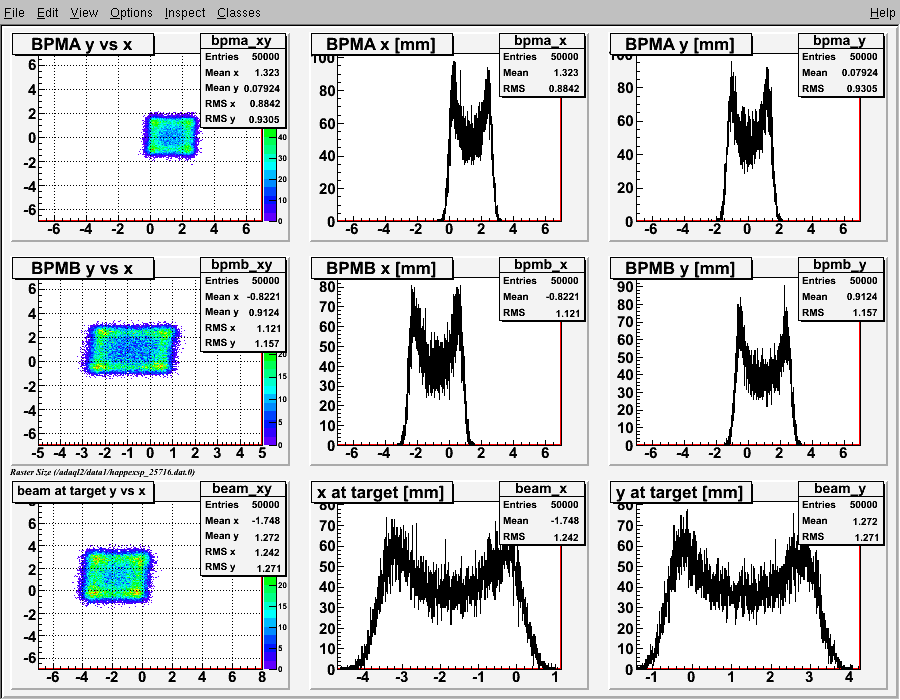Viewport: 900px width, 700px height.
Task: Click 'RMS 1.242' in beam_x stats
Action: point(541,536)
